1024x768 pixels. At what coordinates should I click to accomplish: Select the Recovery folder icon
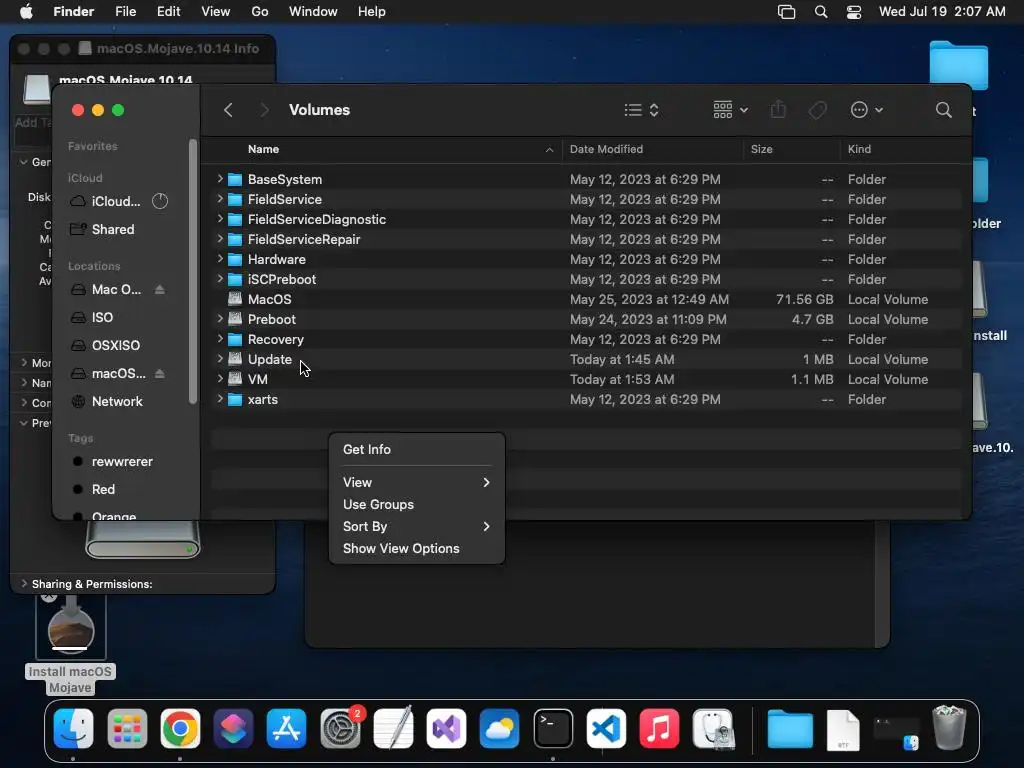tap(235, 340)
